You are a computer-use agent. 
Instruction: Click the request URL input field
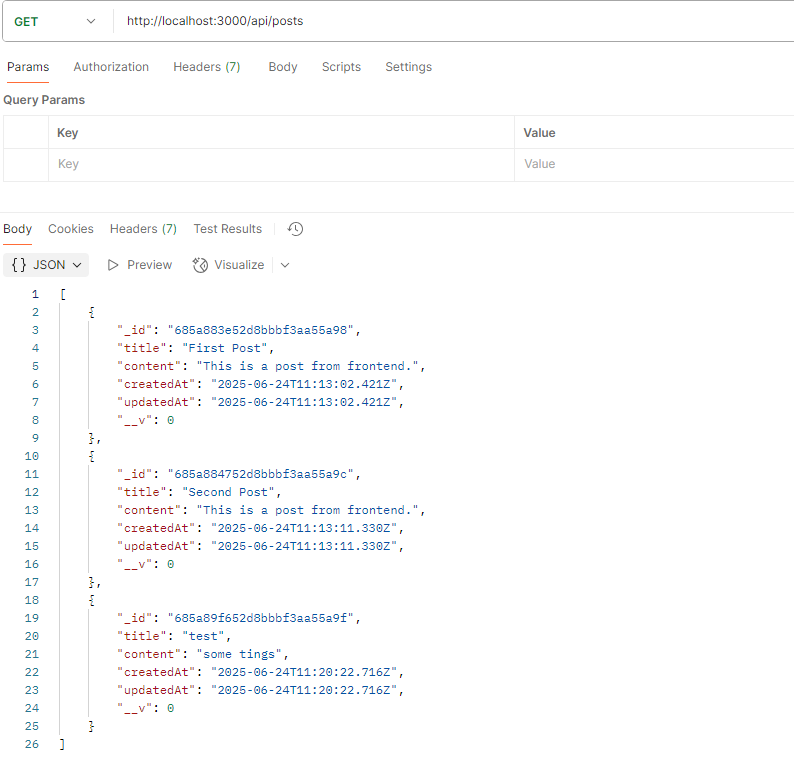point(450,21)
